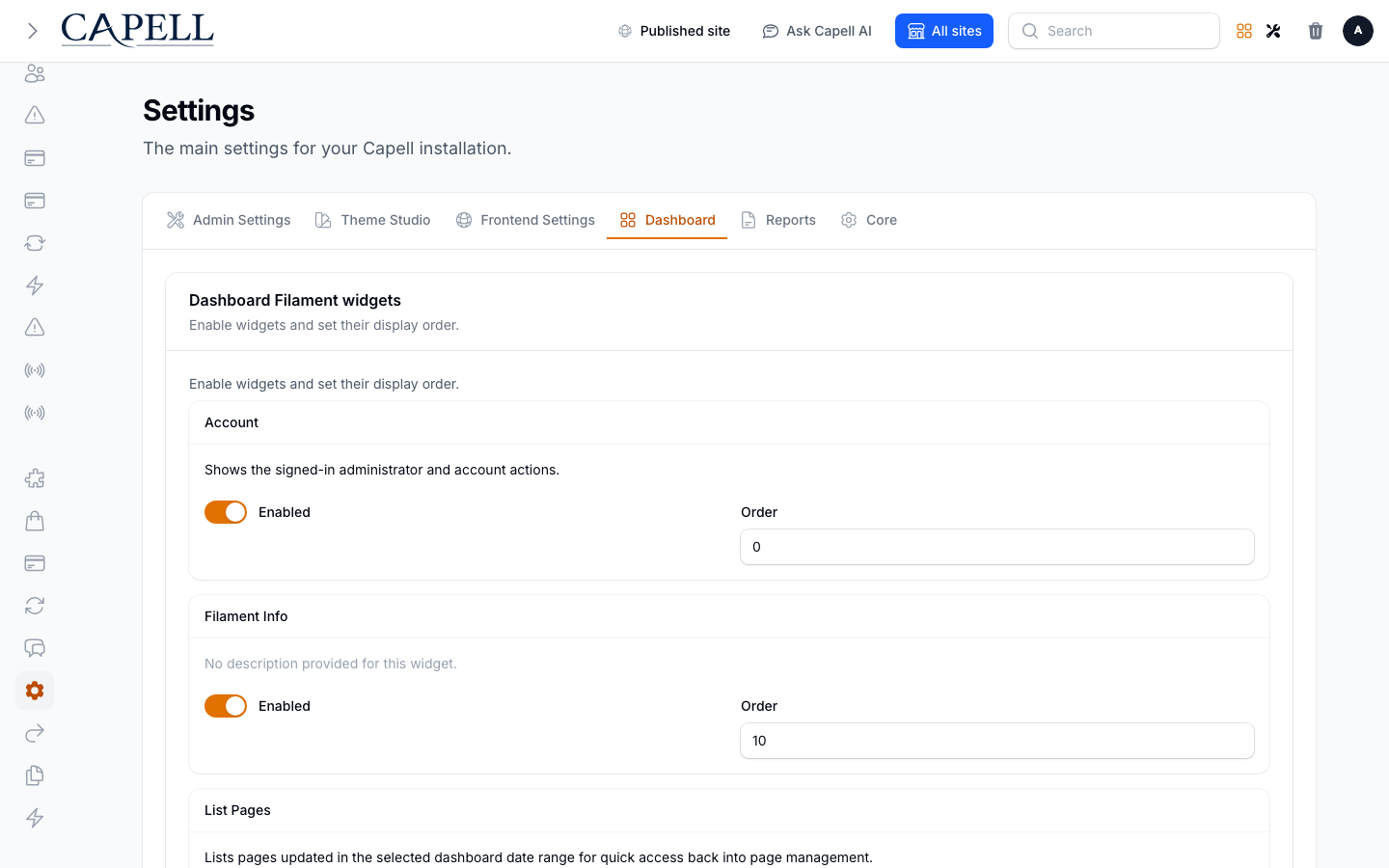Viewport: 1389px width, 868px height.
Task: Click the active settings gear in the sidebar
Action: click(35, 691)
